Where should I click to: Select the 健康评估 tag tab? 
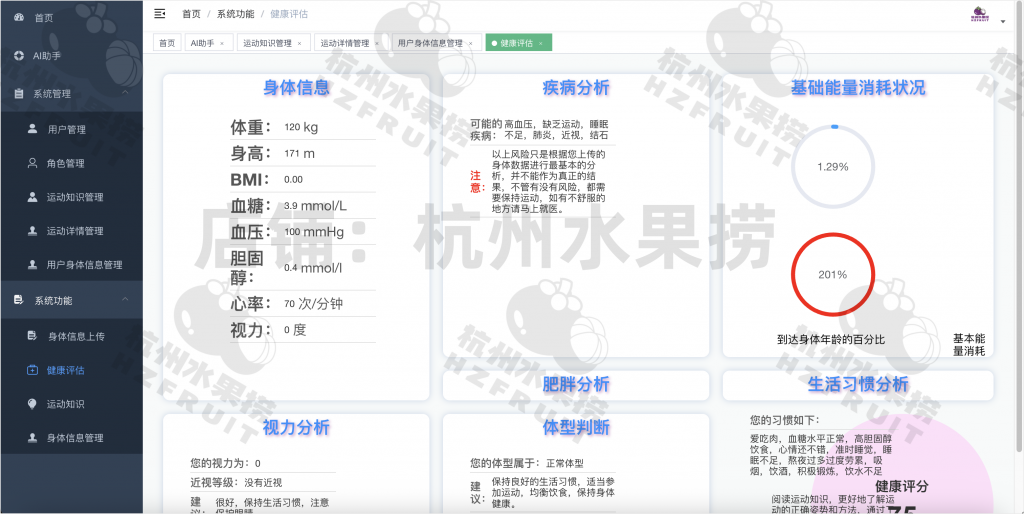[517, 43]
